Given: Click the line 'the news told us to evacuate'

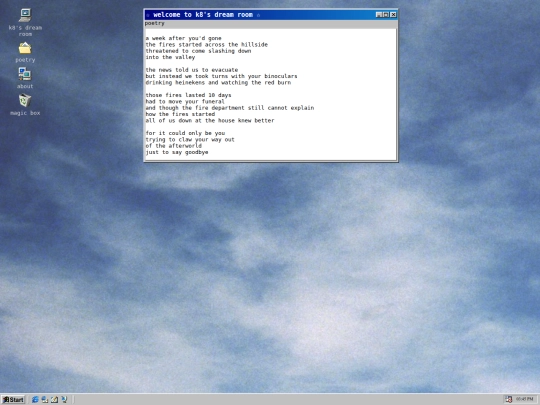Looking at the screenshot, I should coord(192,70).
